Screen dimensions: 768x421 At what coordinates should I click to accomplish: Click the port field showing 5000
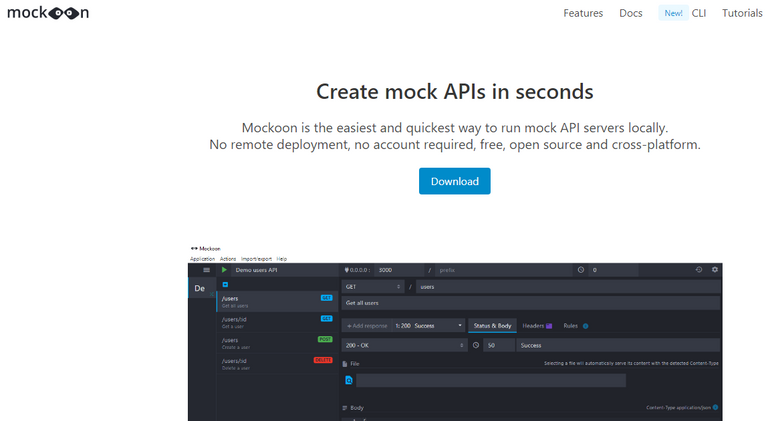[399, 270]
